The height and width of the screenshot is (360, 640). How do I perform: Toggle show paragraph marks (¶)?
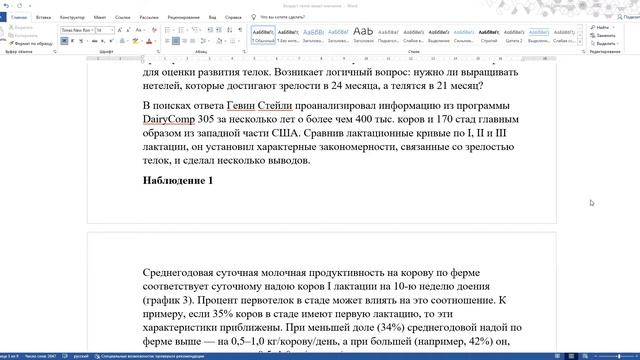[240, 30]
